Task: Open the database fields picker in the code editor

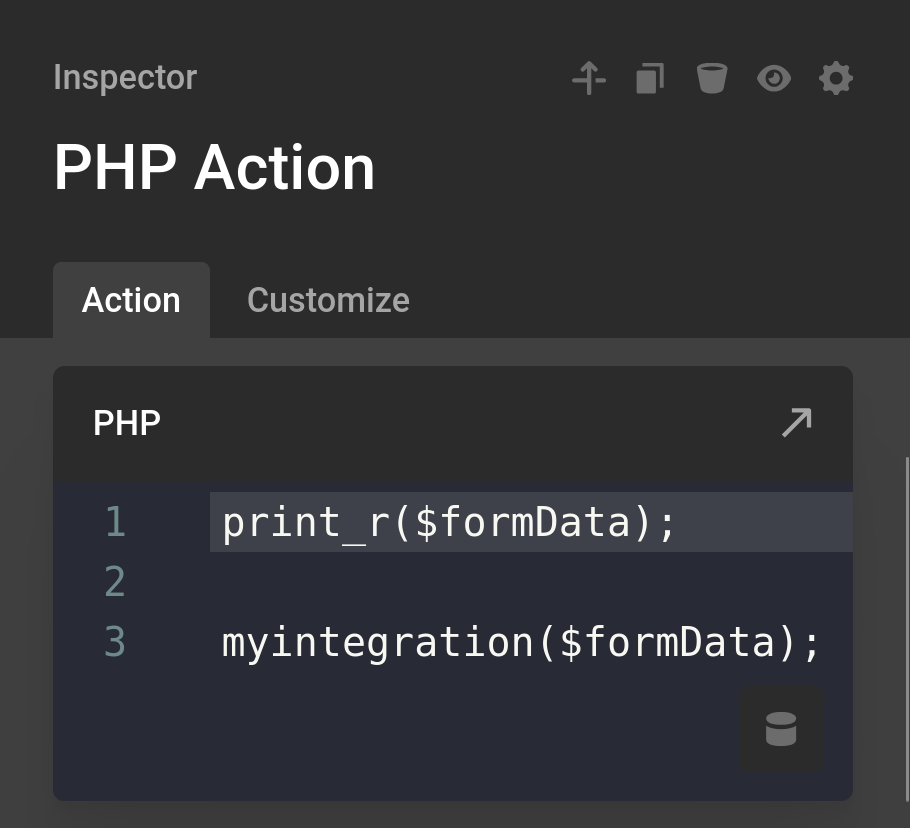Action: 780,729
